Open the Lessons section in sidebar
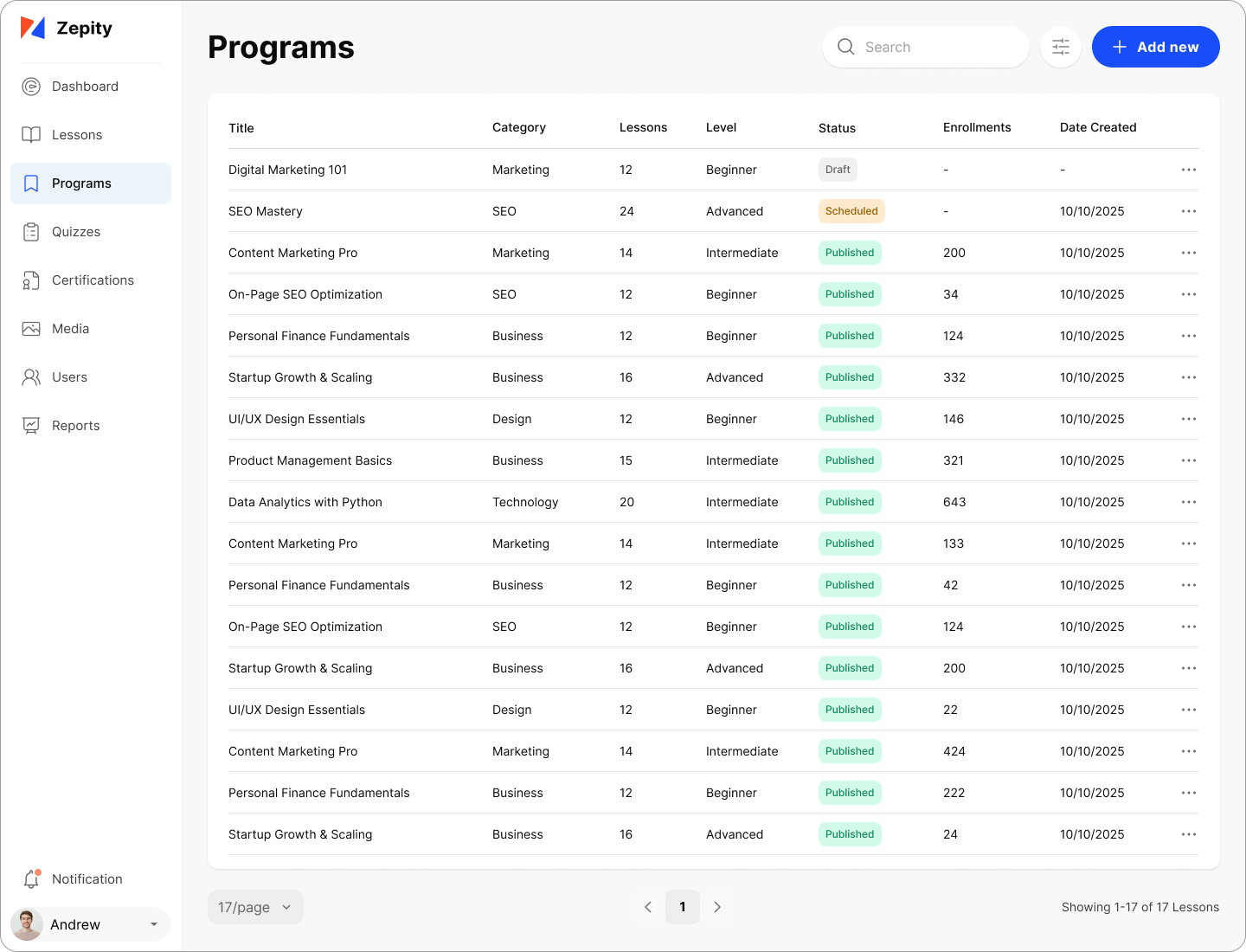The image size is (1246, 952). [x=77, y=135]
